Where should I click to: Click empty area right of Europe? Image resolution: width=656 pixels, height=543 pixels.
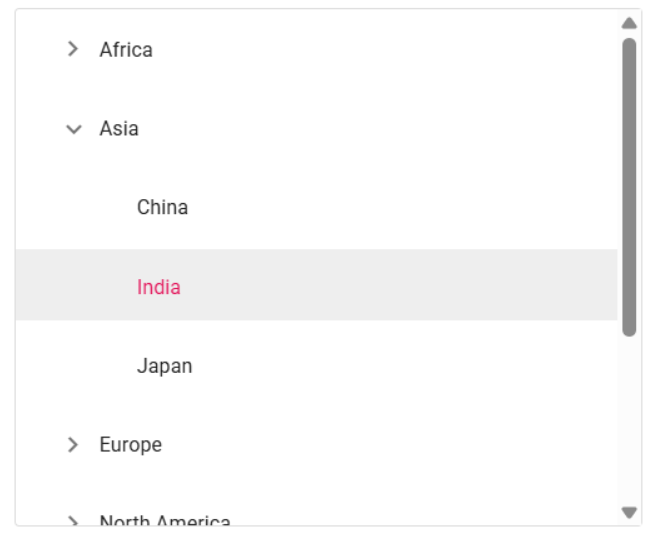400,445
